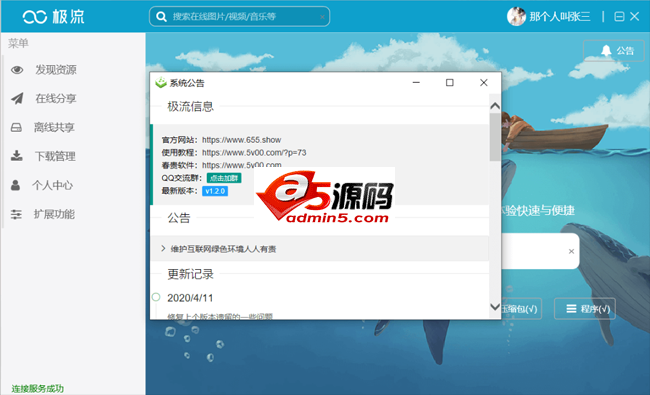Click the announcement scrollbar down arrow
Screen dimensions: 650x395
click(x=495, y=307)
